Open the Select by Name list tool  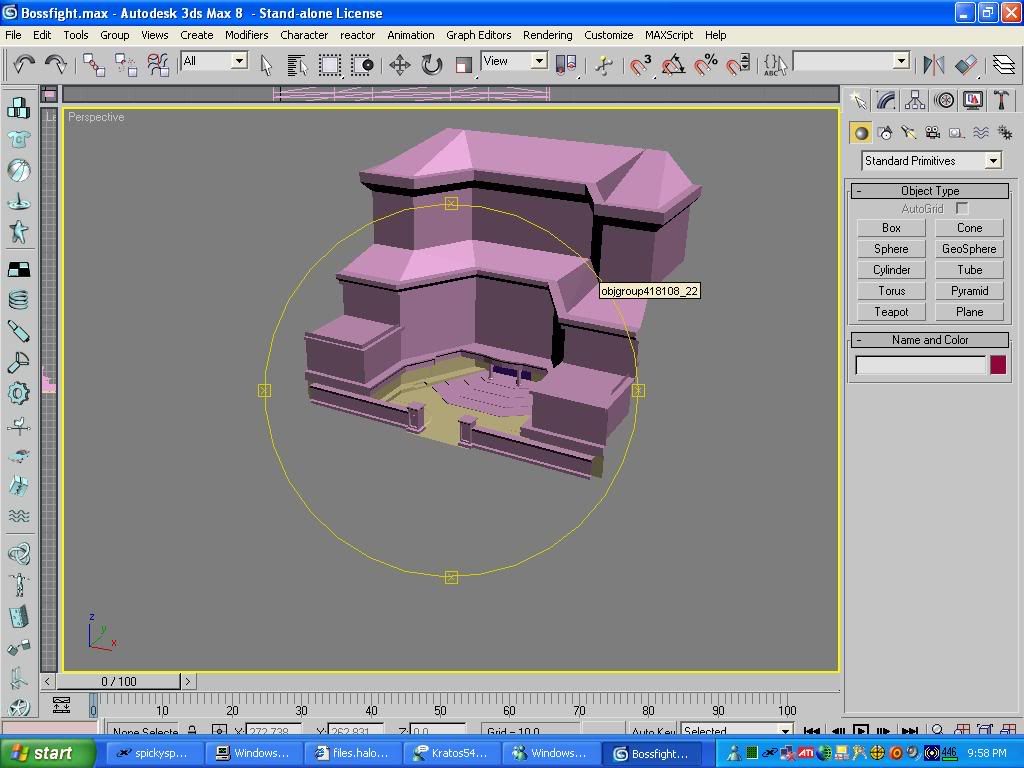(297, 65)
